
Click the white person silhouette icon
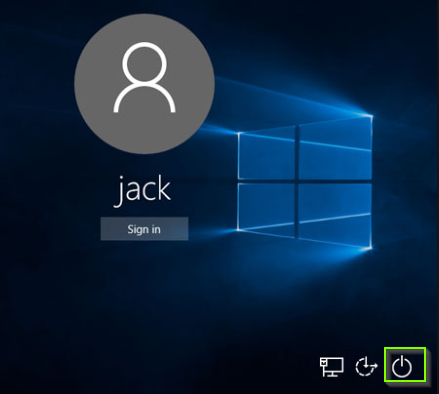pyautogui.click(x=144, y=77)
